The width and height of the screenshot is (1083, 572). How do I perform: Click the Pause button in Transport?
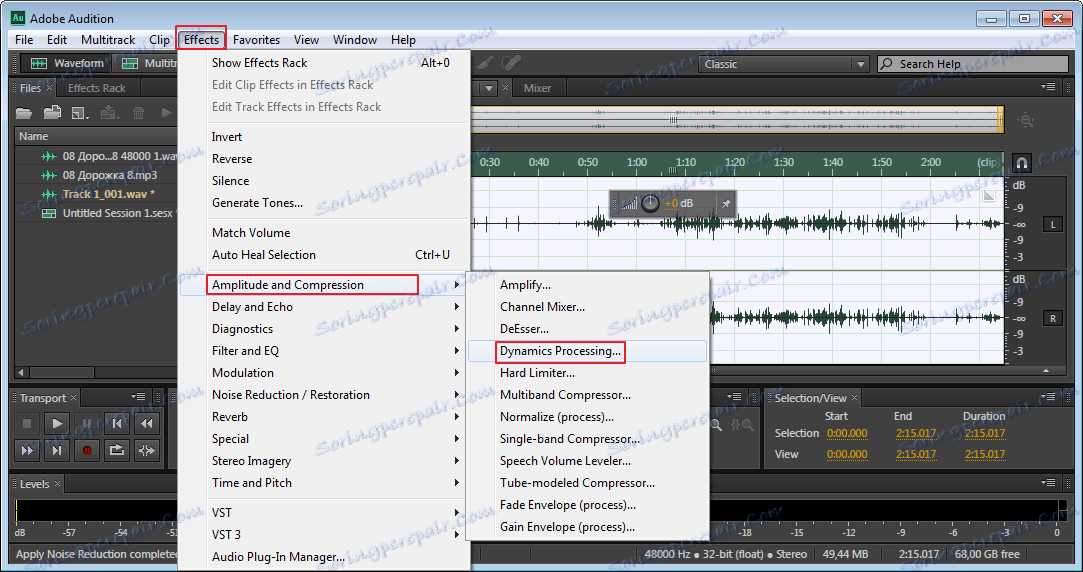pos(87,423)
